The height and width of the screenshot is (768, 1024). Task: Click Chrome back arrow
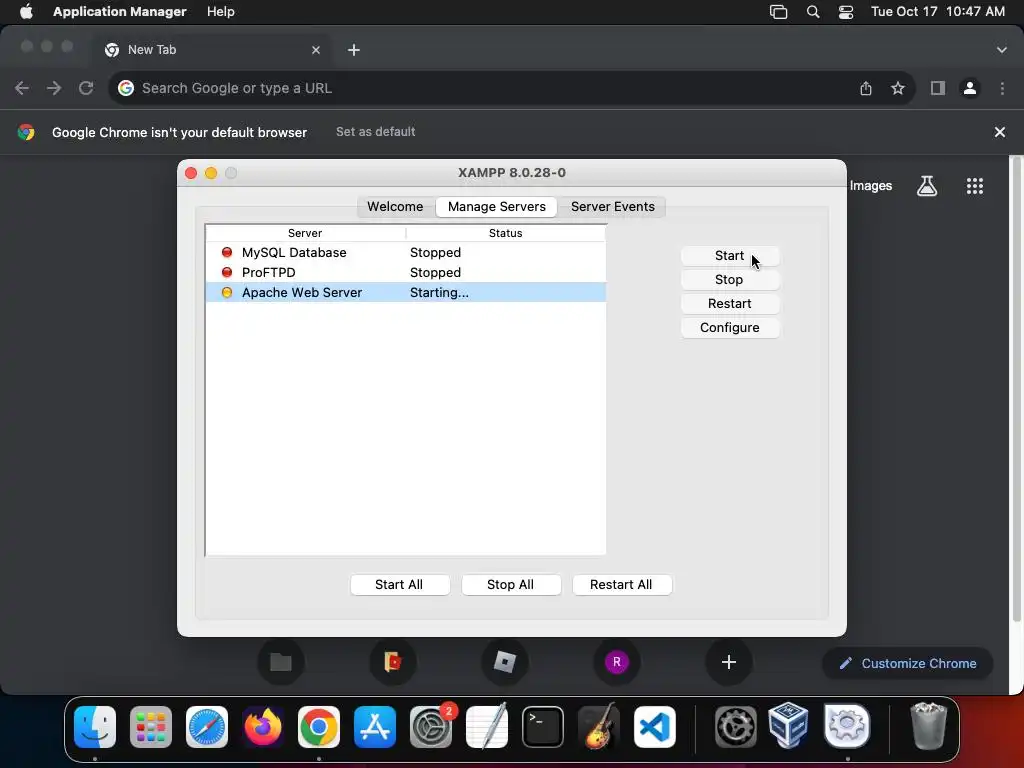pos(22,88)
